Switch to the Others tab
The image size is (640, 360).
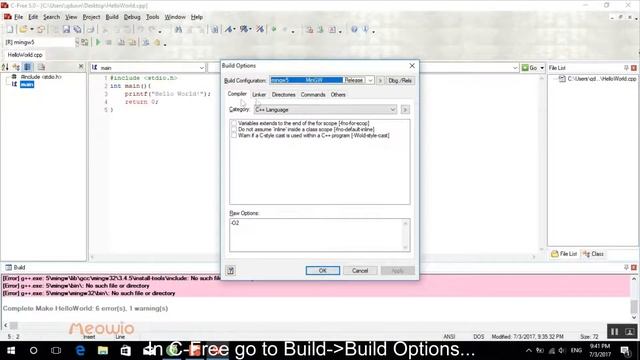(338, 95)
